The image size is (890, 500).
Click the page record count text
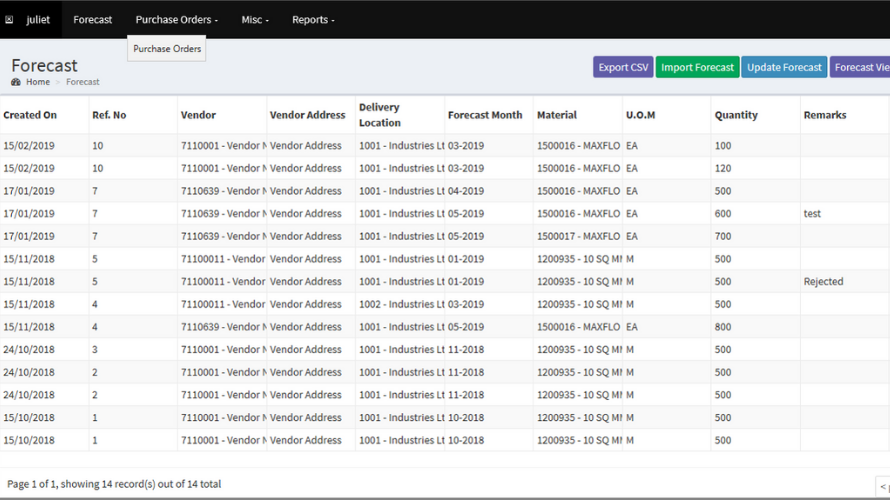click(x=114, y=484)
